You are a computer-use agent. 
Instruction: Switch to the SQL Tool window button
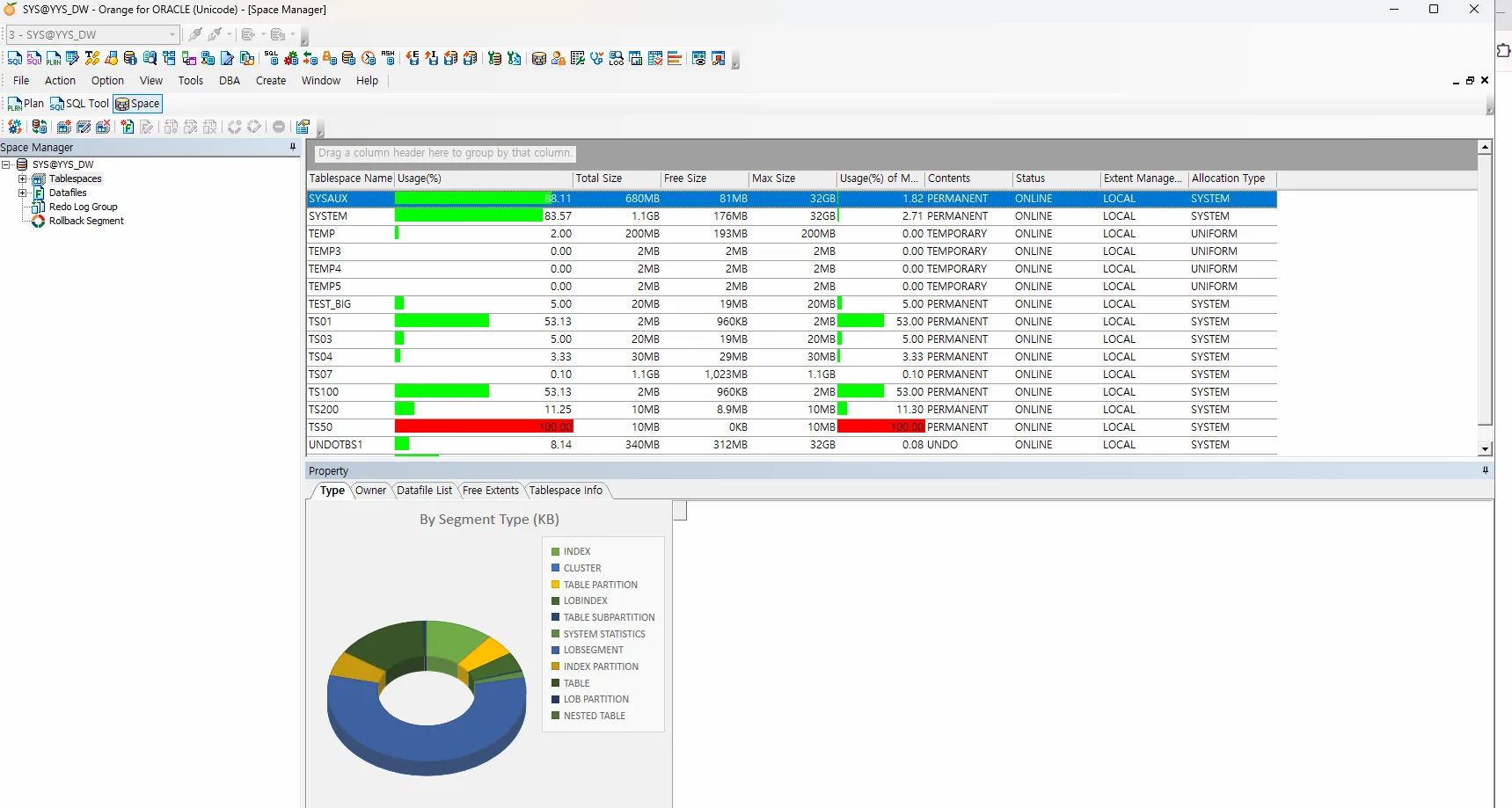[x=80, y=104]
